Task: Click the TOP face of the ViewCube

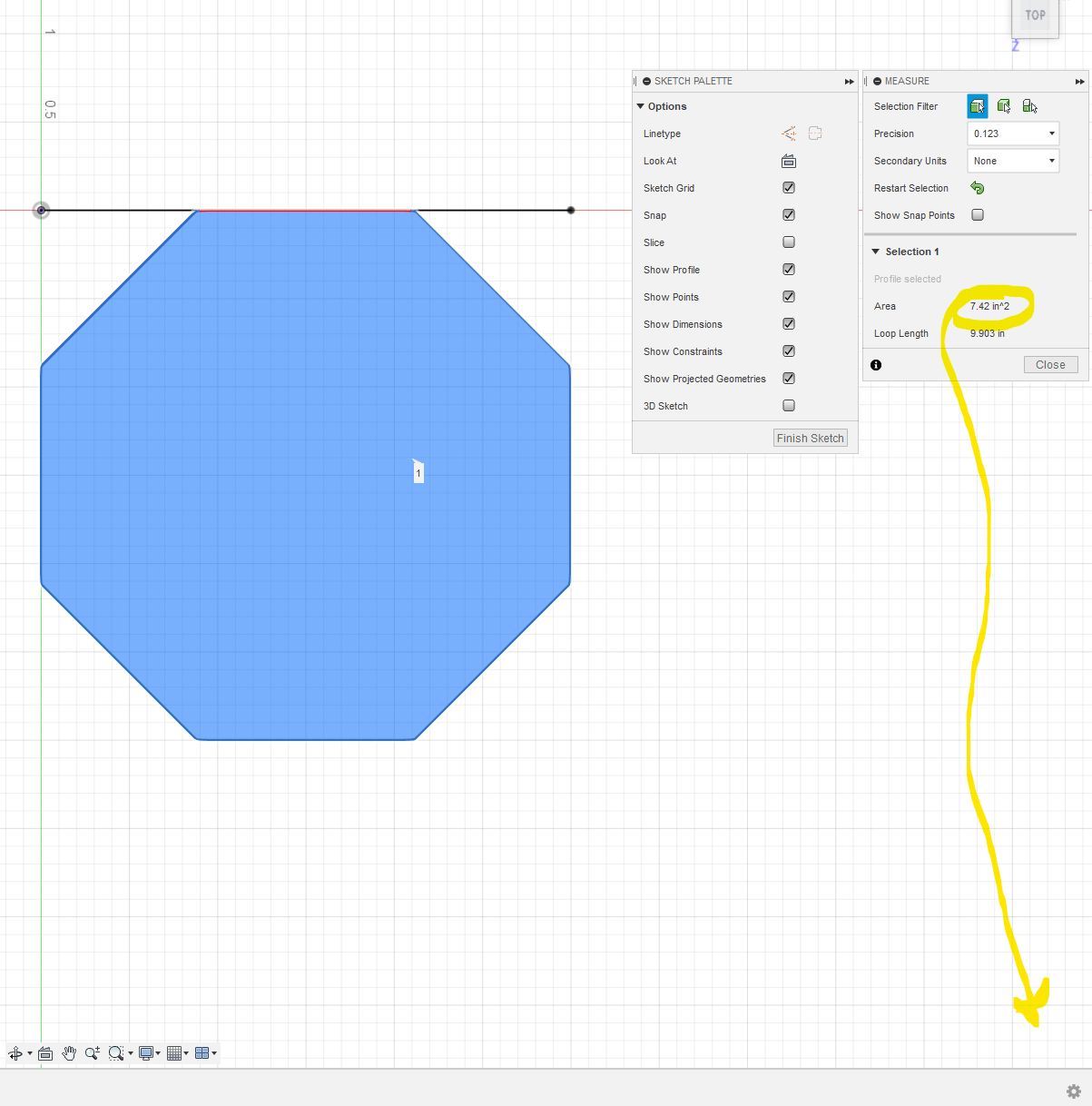Action: coord(1035,15)
